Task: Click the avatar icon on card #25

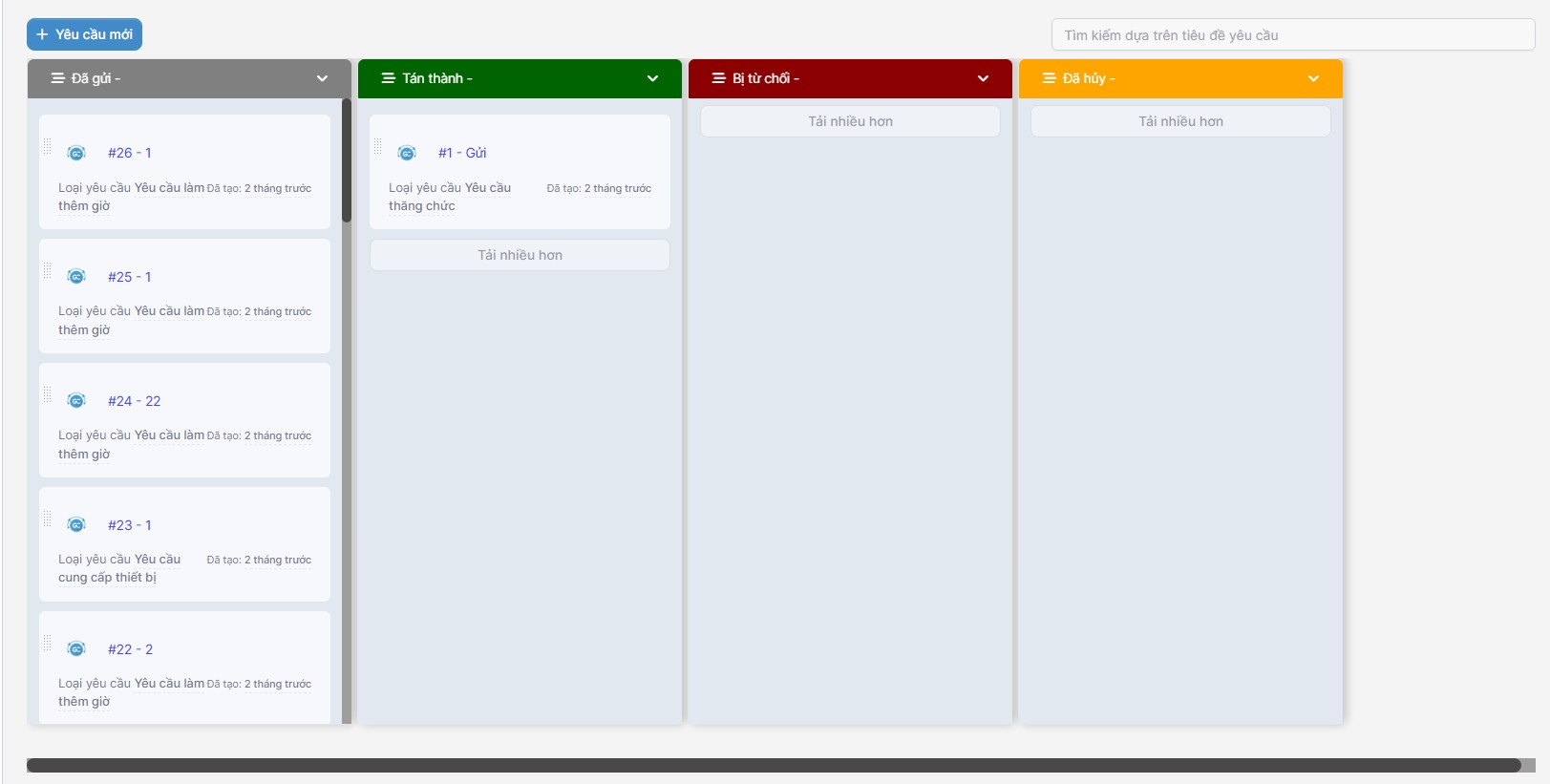Action: tap(76, 277)
